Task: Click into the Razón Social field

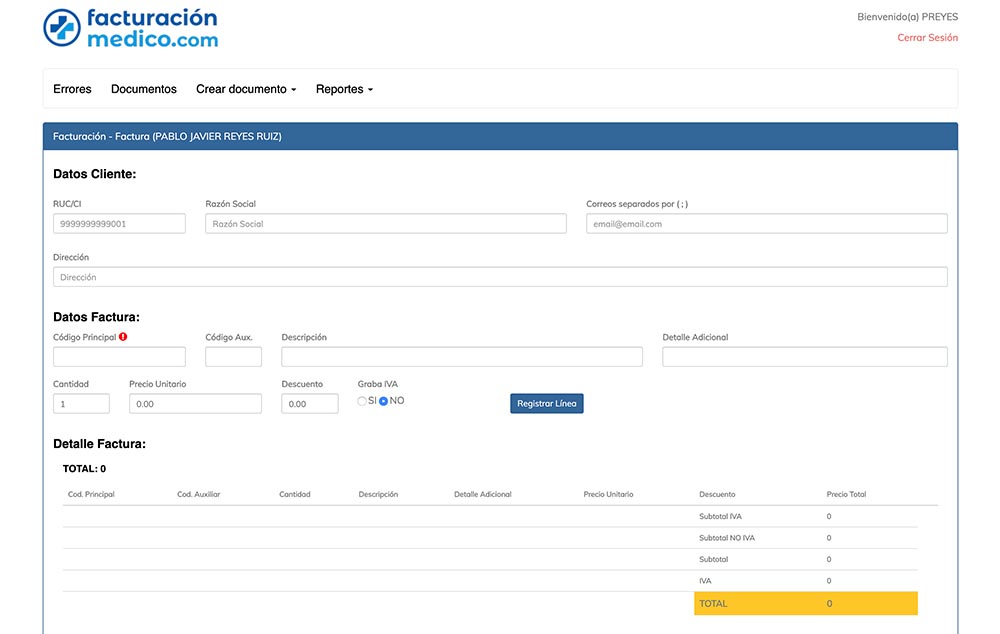Action: click(x=385, y=224)
